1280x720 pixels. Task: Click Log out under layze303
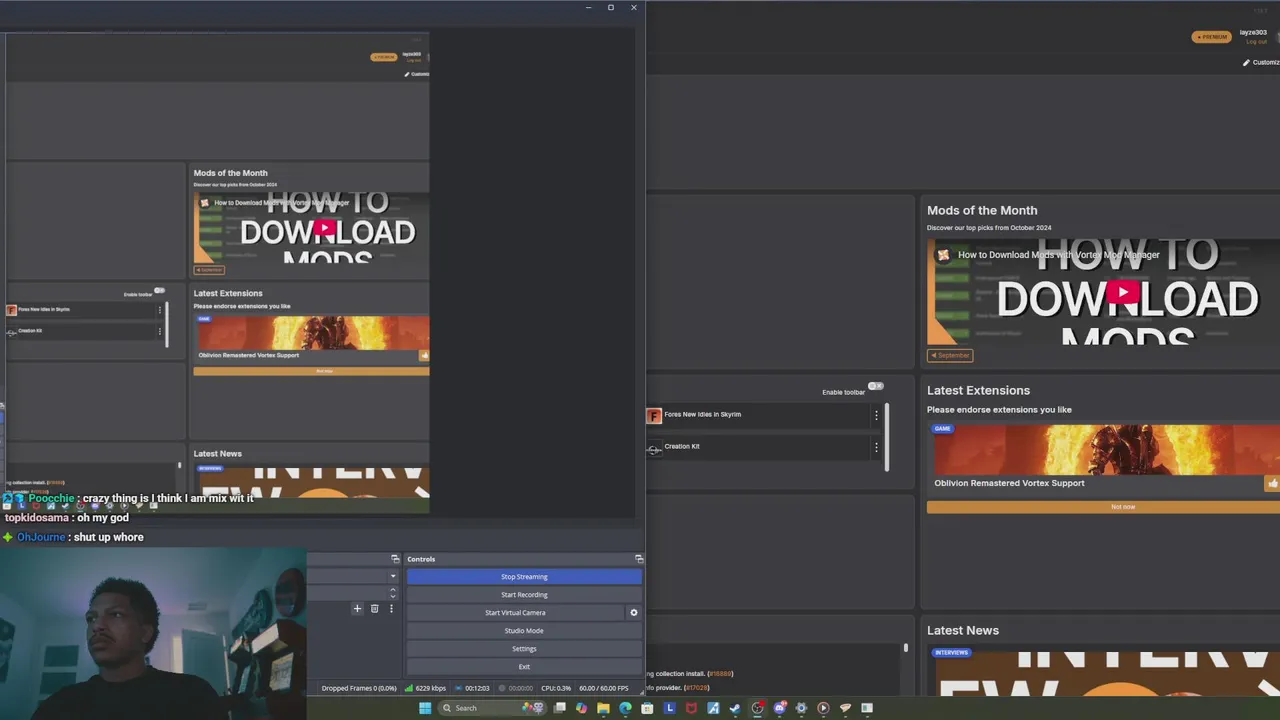[1255, 42]
